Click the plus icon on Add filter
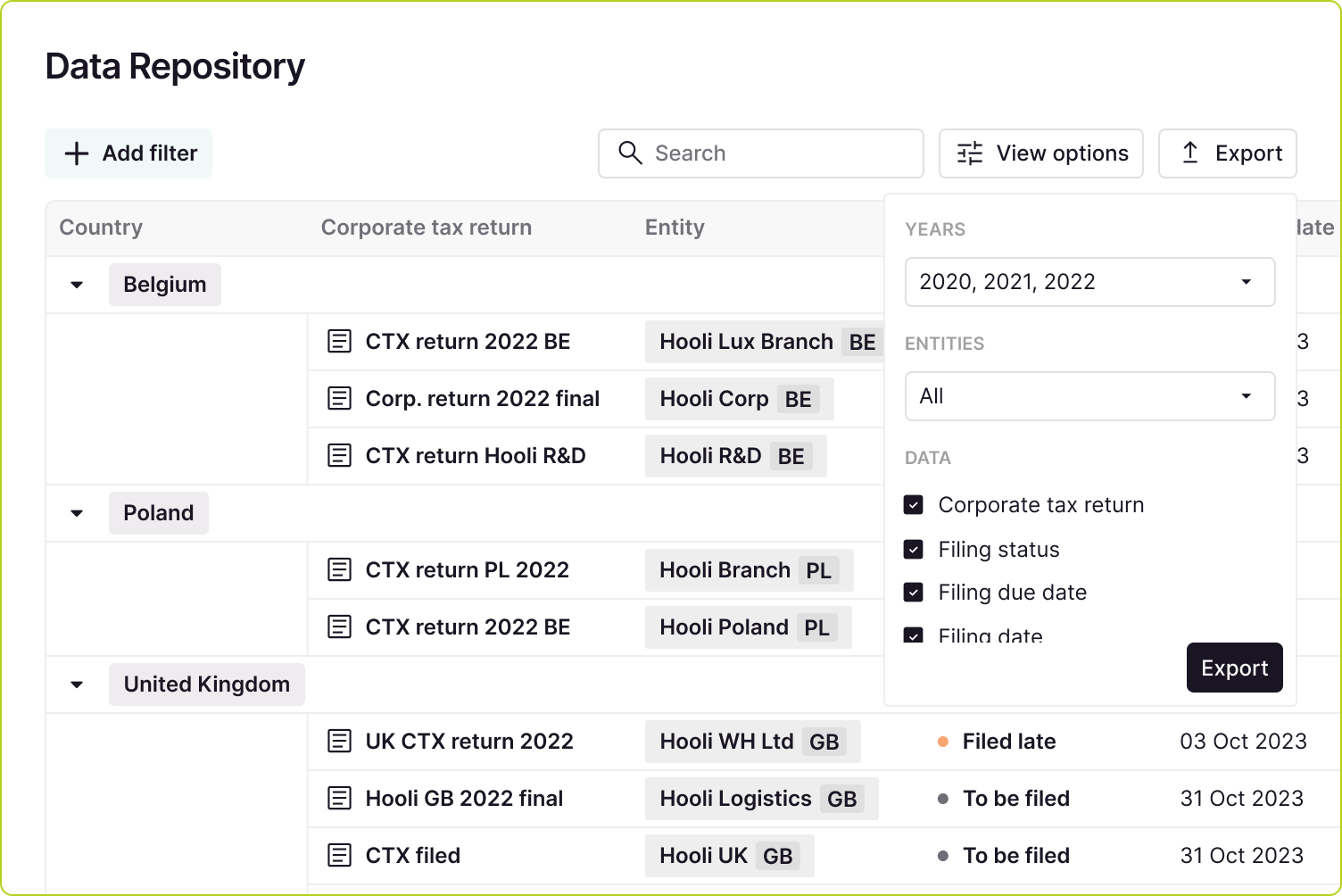 (77, 153)
